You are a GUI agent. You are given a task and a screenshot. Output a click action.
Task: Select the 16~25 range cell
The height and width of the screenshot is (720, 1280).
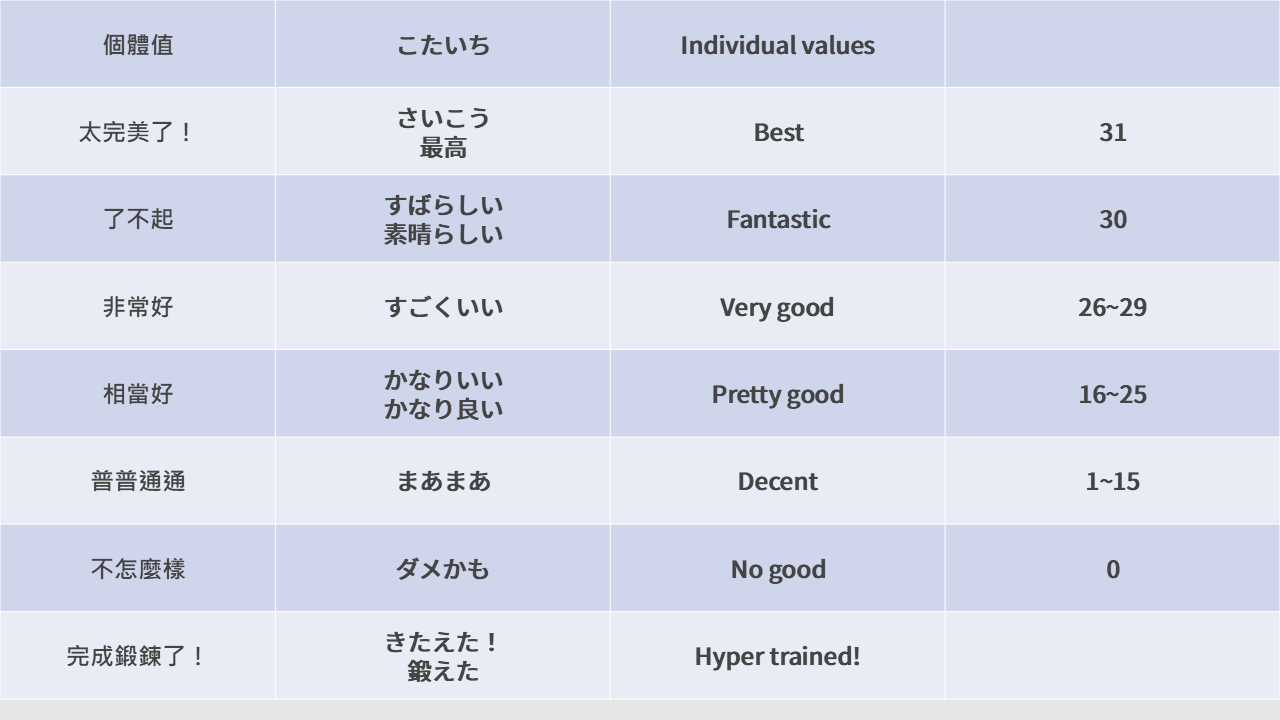[1112, 394]
